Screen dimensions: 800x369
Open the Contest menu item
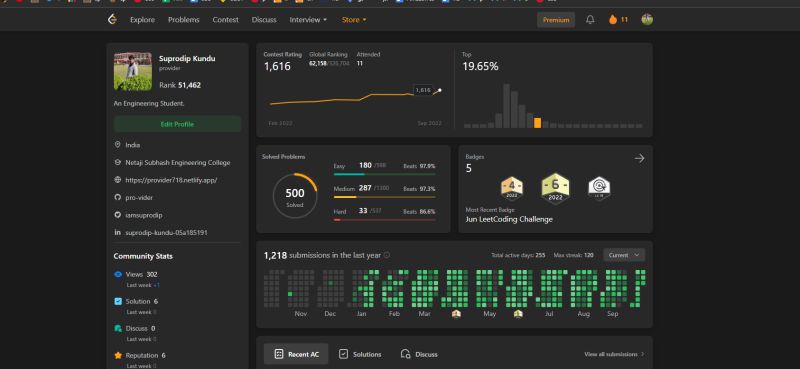coord(226,20)
